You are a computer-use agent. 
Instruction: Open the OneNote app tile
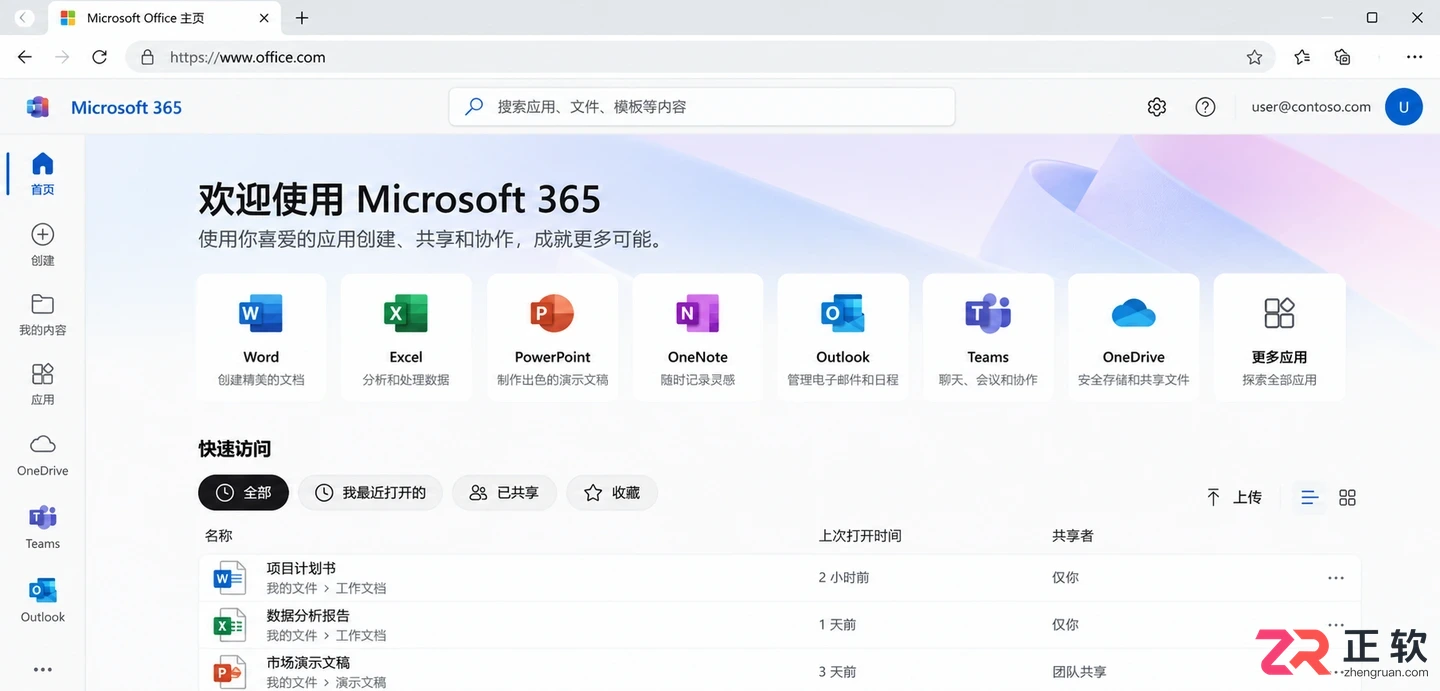tap(698, 337)
